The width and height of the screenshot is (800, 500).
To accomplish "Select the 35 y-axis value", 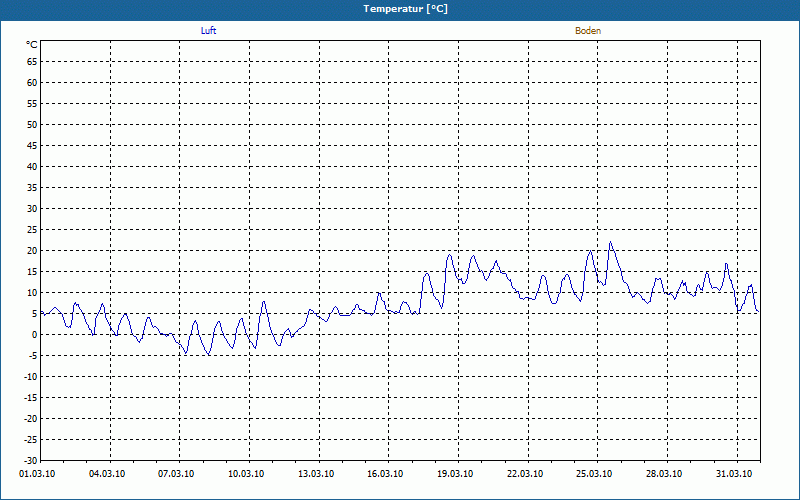I will tap(32, 188).
